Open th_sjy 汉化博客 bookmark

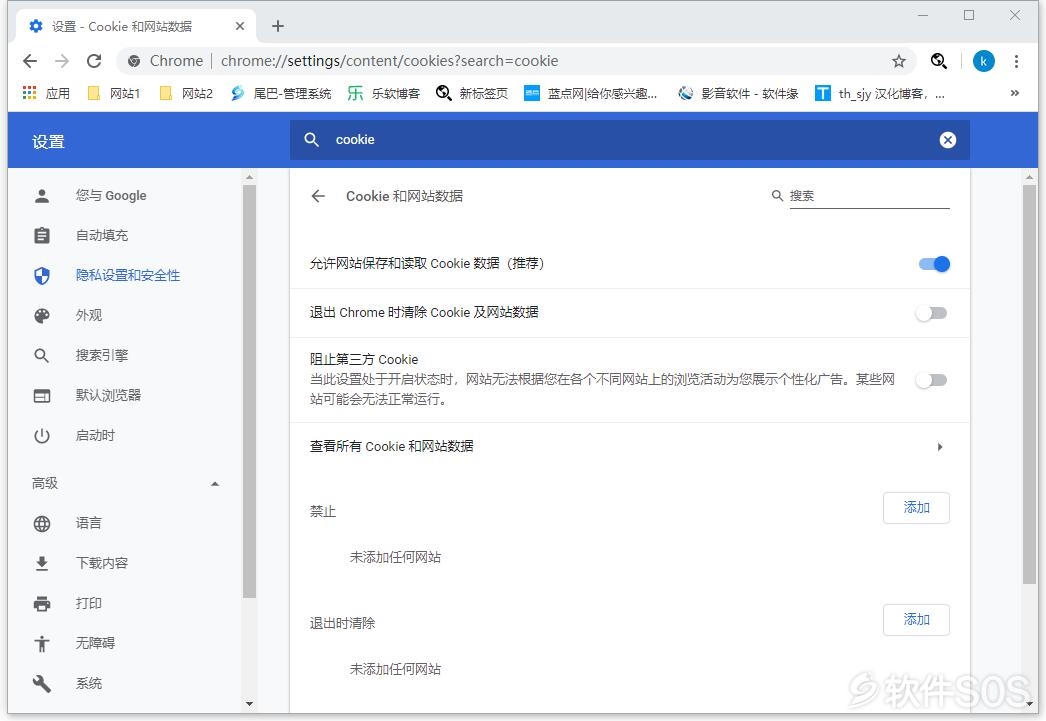coord(881,93)
